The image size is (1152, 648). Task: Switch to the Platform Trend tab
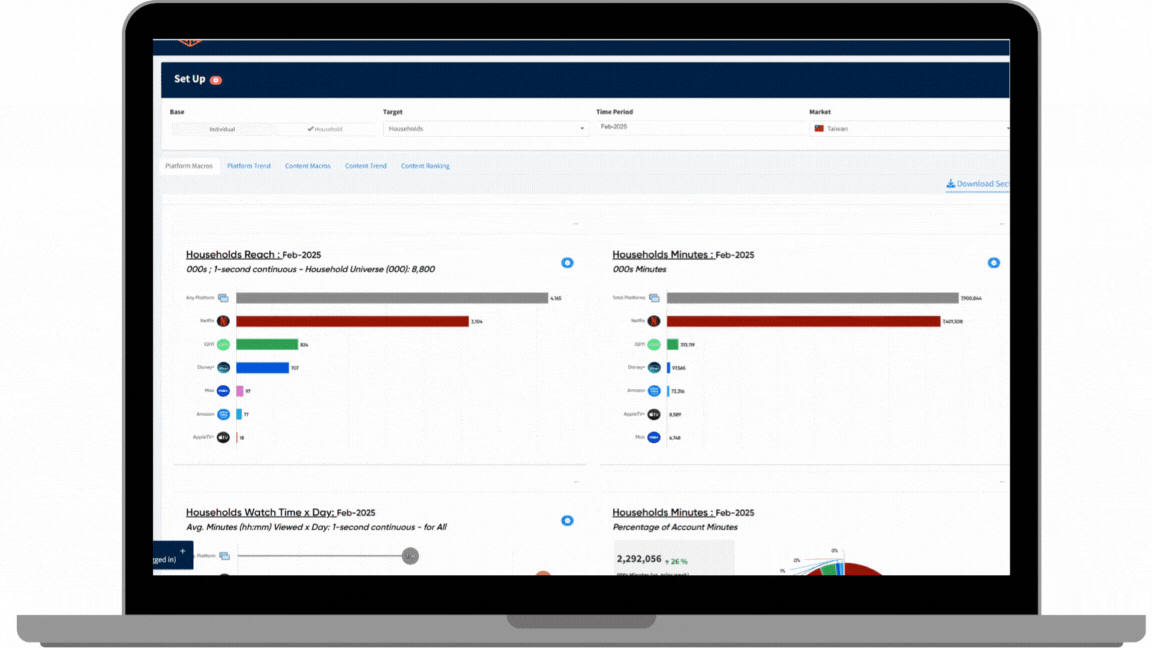pyautogui.click(x=249, y=166)
